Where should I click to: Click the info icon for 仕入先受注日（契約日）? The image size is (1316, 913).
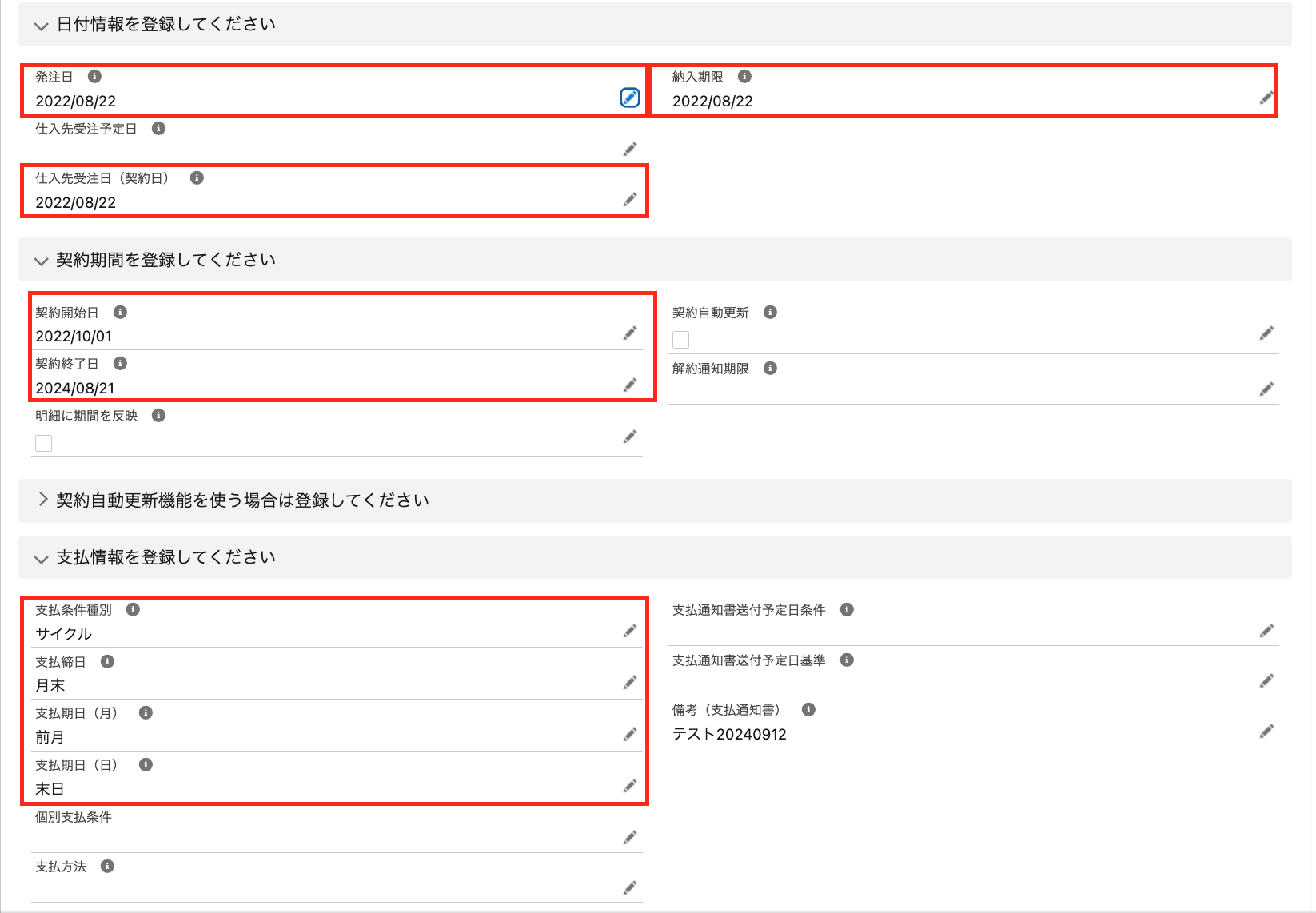point(197,177)
